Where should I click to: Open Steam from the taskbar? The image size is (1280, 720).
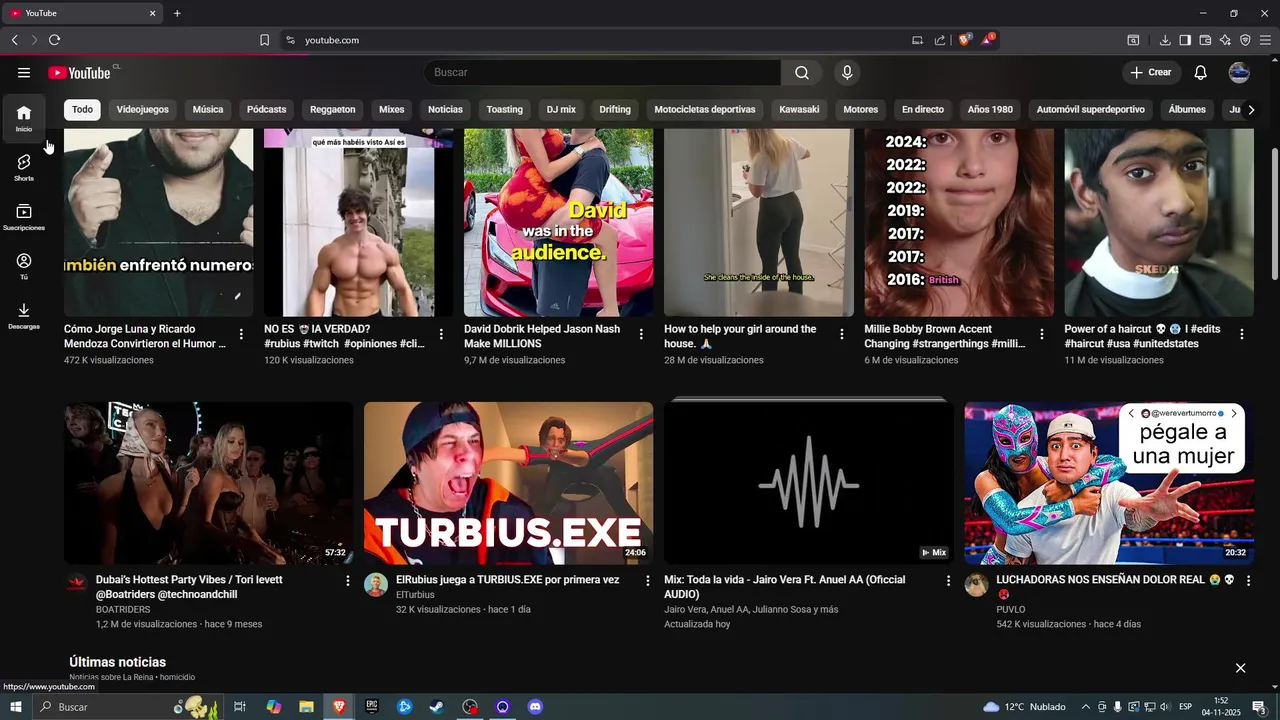437,707
